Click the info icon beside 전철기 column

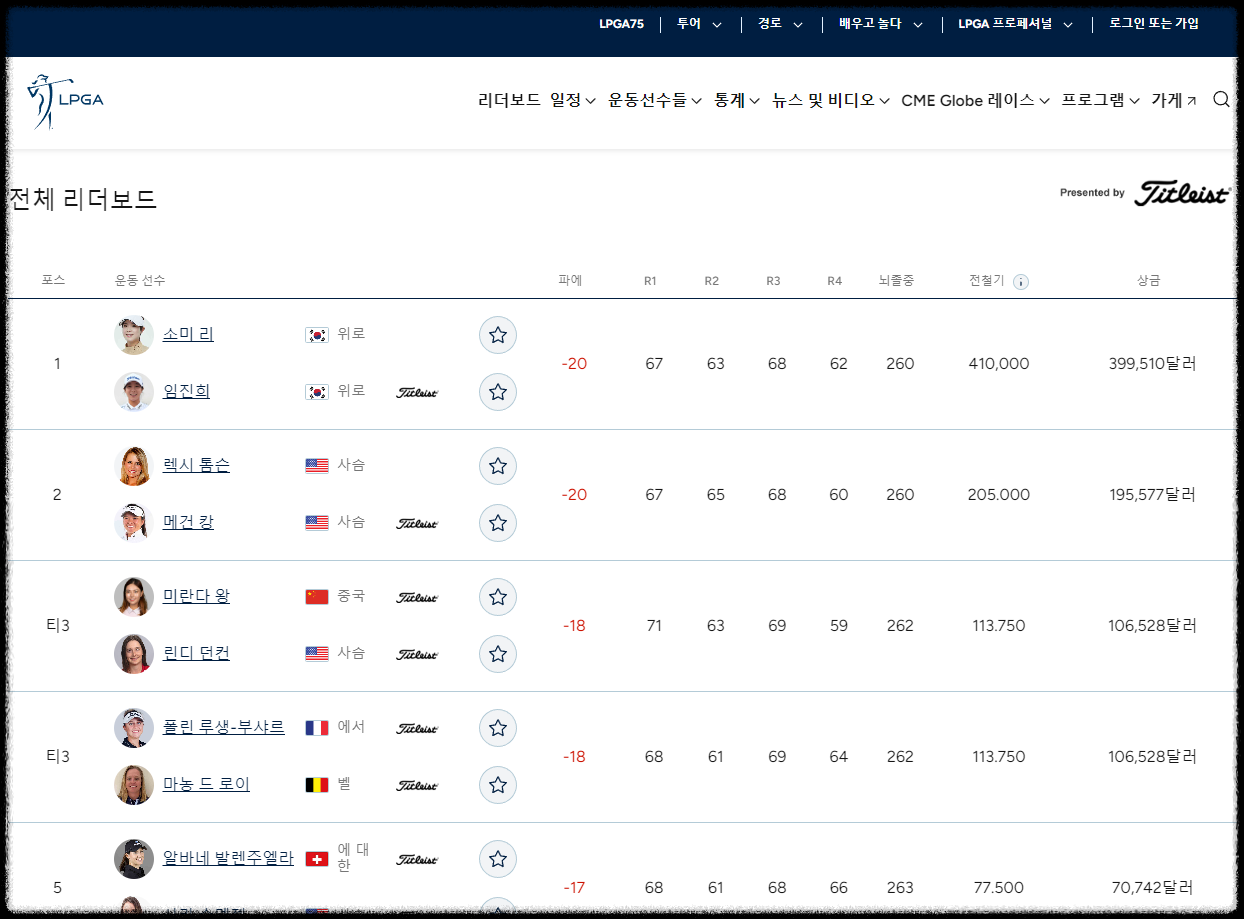click(1021, 281)
